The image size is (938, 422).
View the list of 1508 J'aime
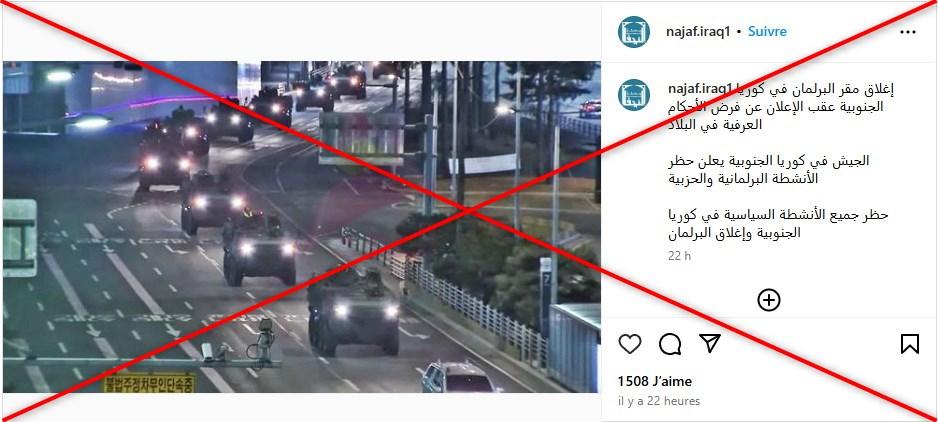click(x=654, y=381)
